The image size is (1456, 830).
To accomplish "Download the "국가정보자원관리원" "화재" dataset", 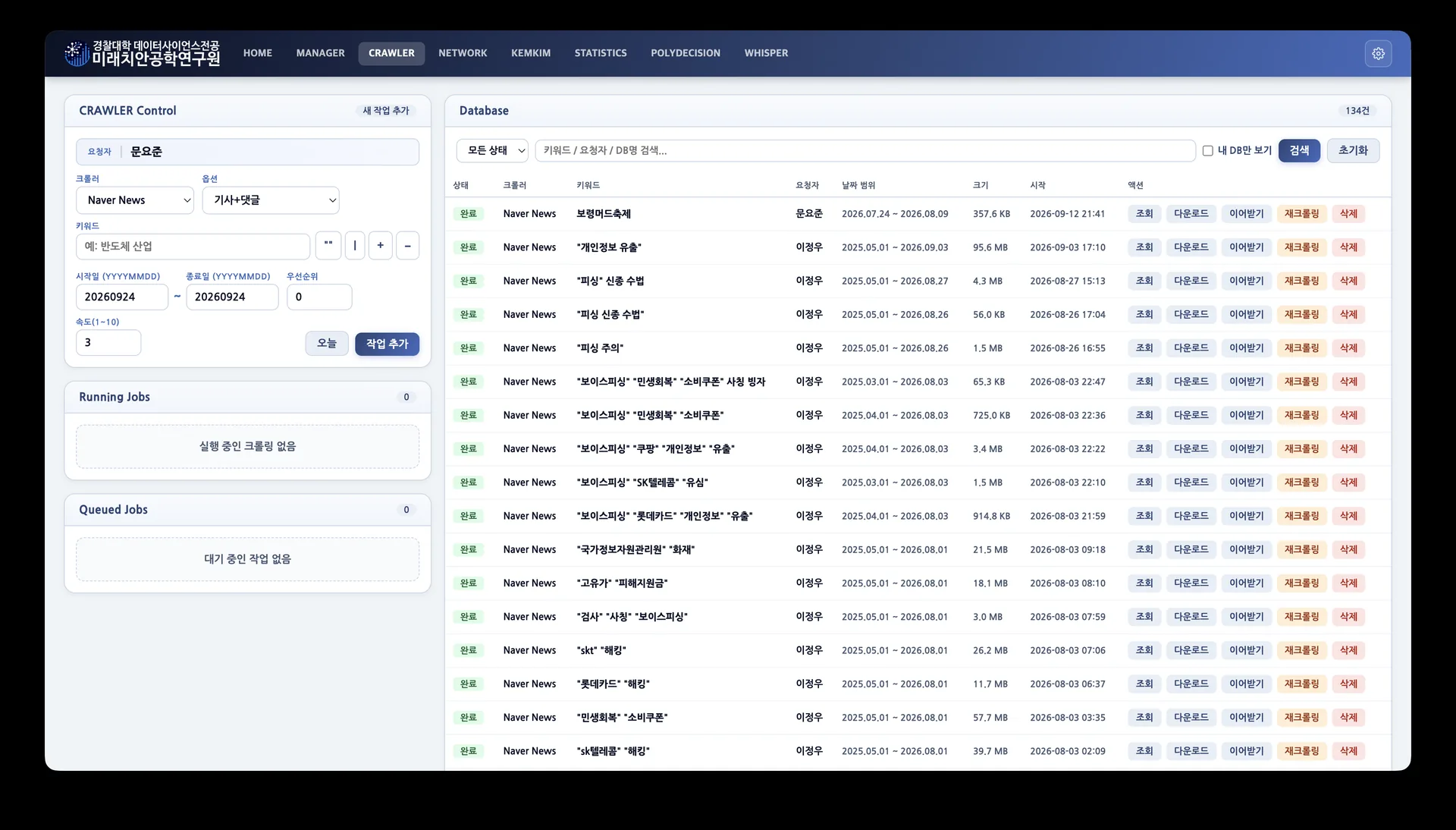I will (1191, 549).
